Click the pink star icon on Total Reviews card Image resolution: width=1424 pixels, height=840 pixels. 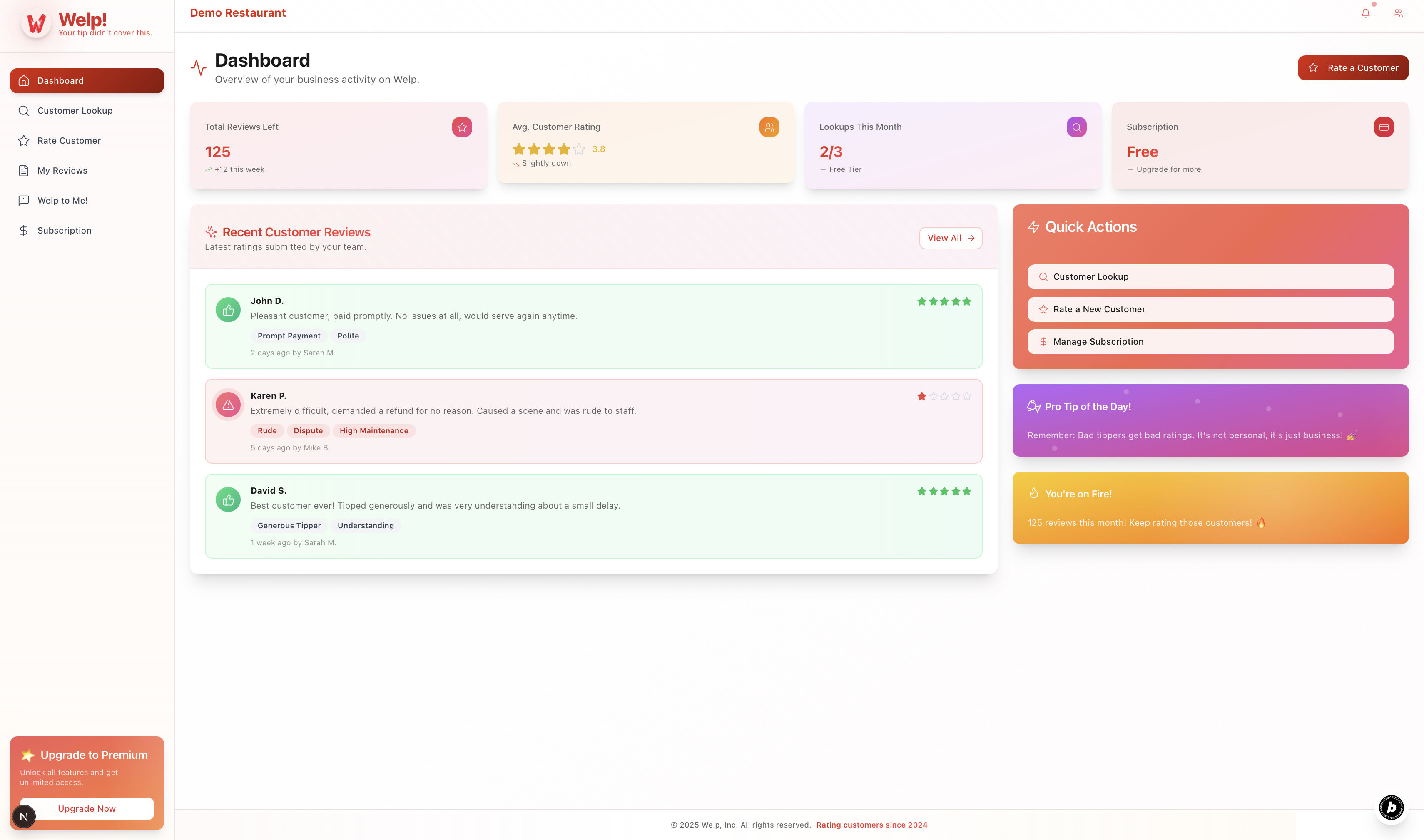[461, 127]
